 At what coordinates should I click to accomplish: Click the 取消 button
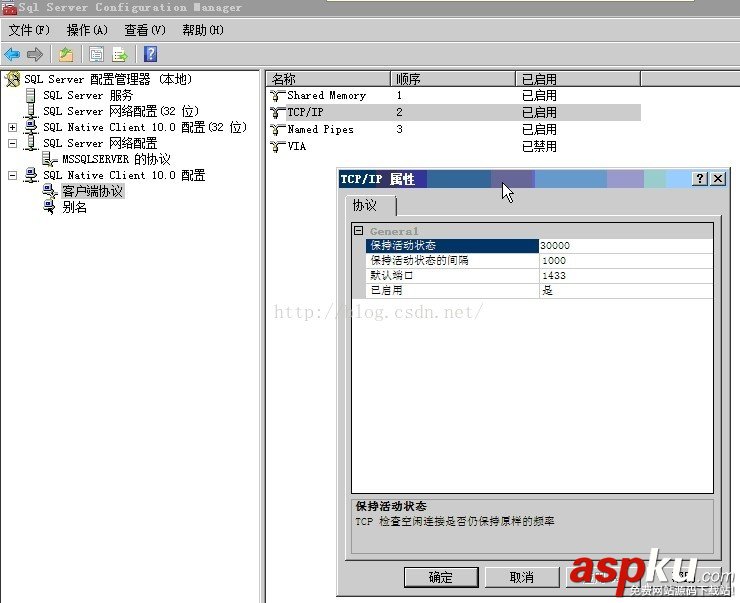pos(522,577)
